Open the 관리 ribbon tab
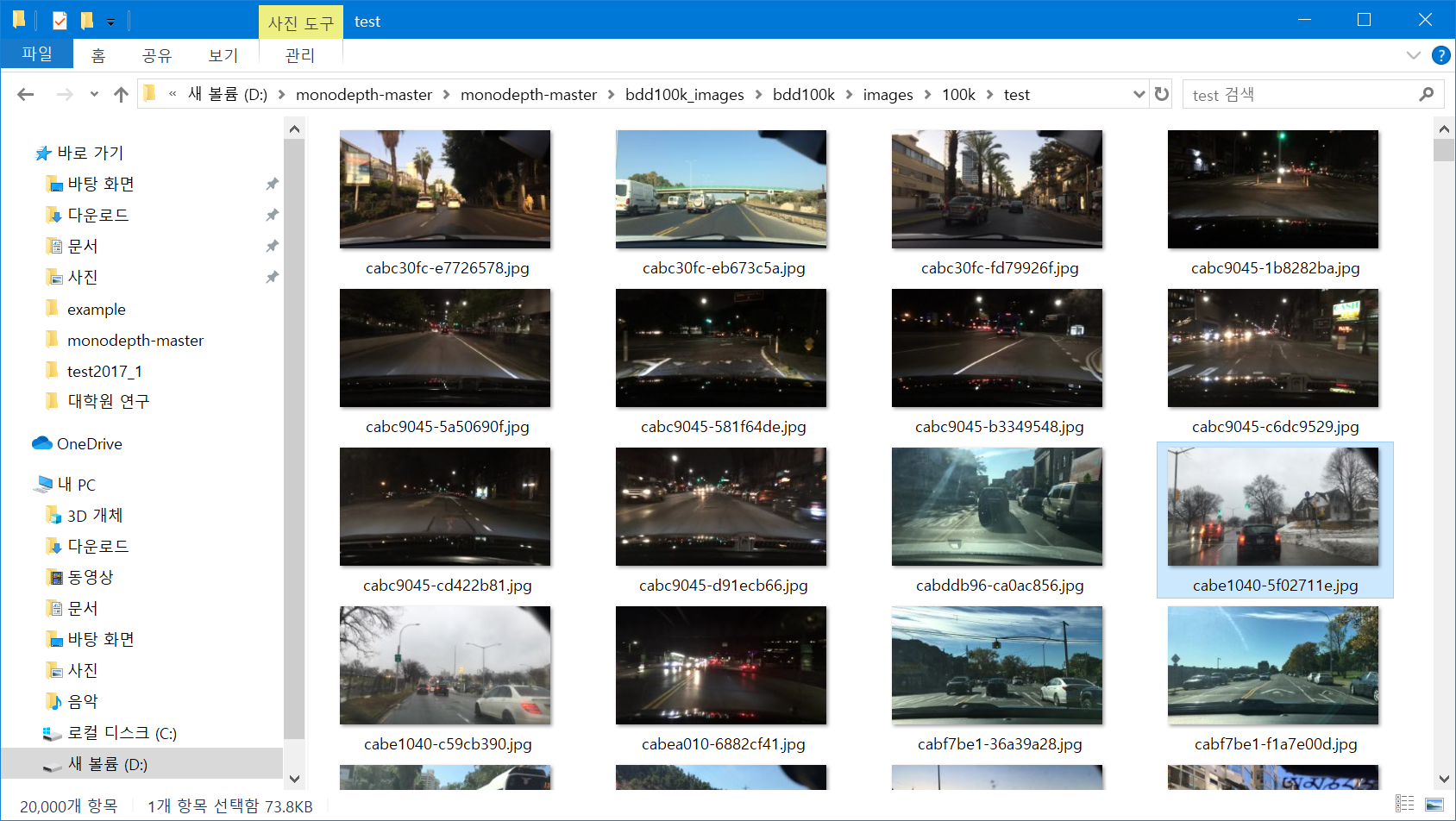Screen dimensions: 1456x821 300,55
